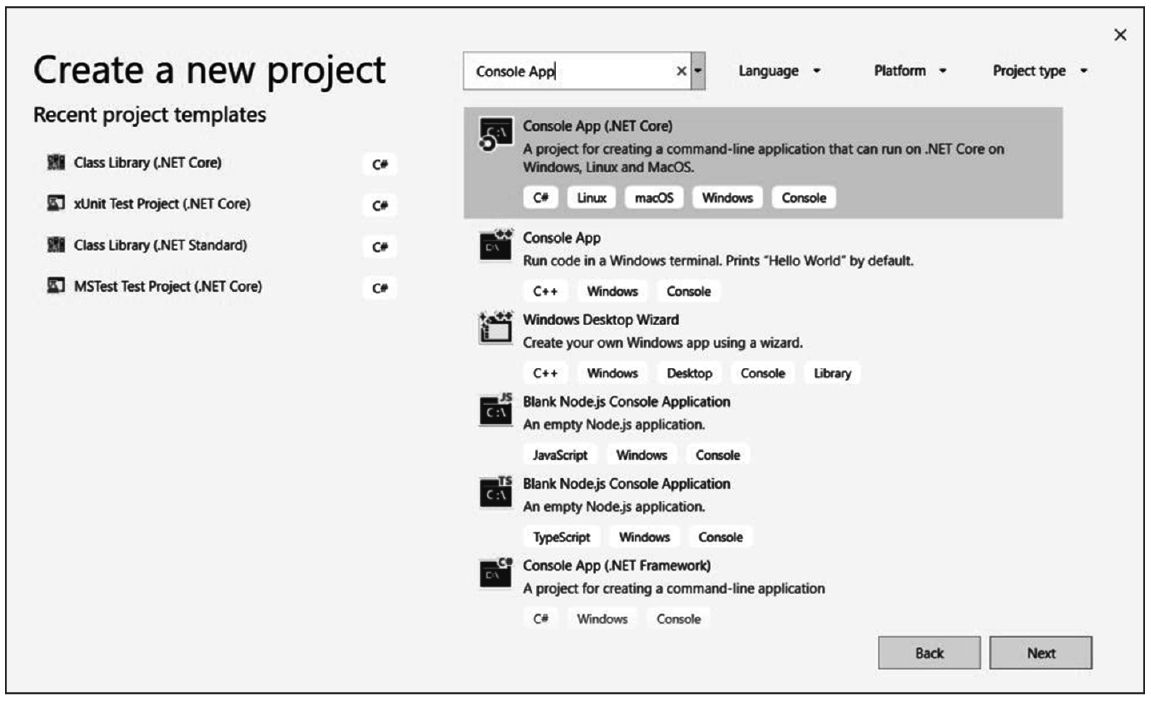Select Class Library (.NET Standard) recent template
This screenshot has width=1151, height=701.
pos(160,245)
